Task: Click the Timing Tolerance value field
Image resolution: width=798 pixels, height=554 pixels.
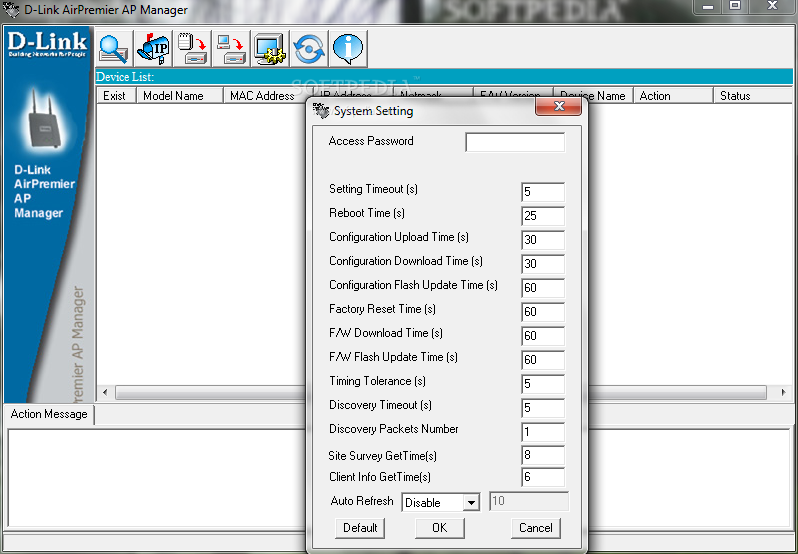Action: pyautogui.click(x=543, y=384)
